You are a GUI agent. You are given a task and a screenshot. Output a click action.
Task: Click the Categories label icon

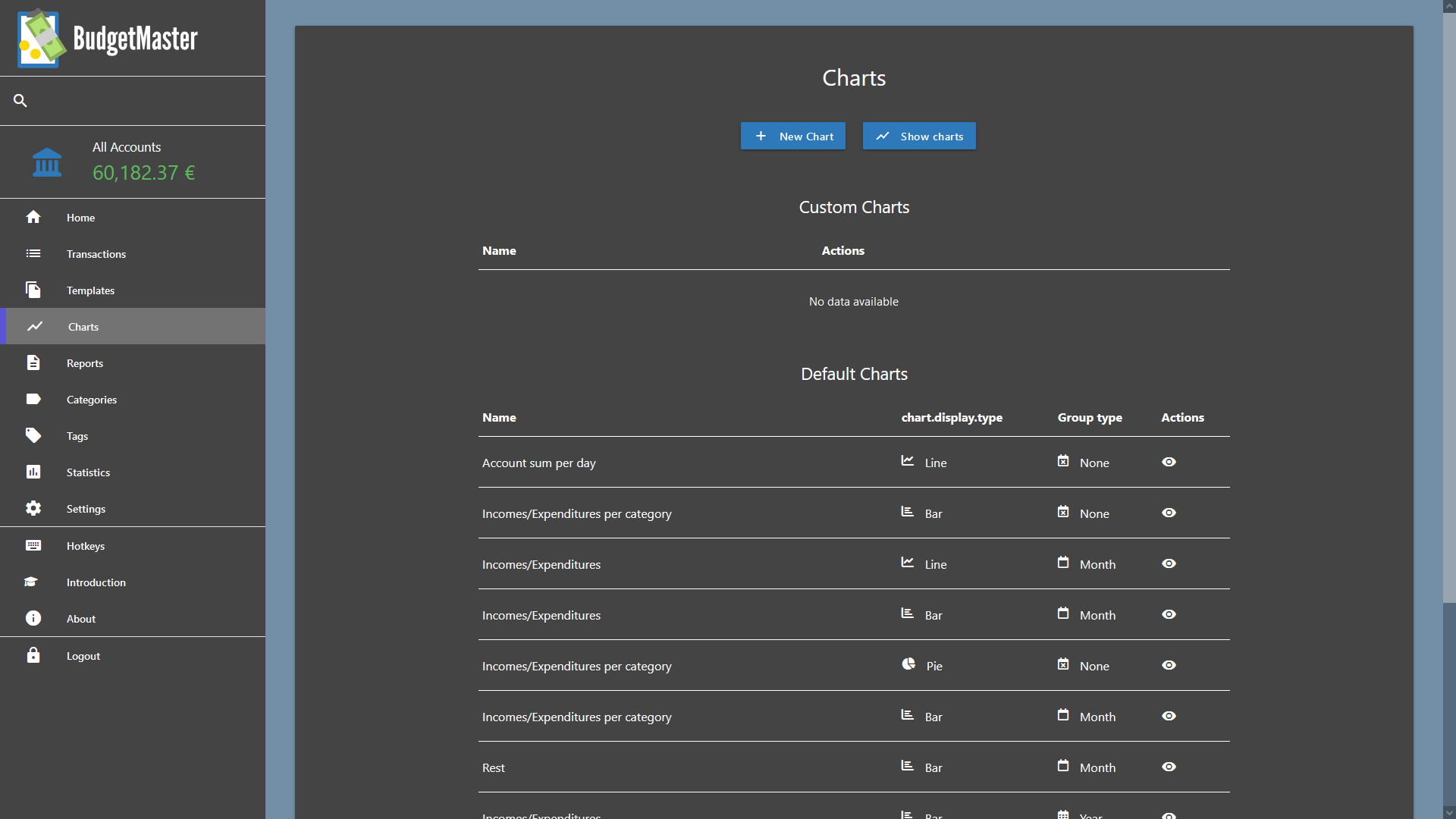point(33,399)
